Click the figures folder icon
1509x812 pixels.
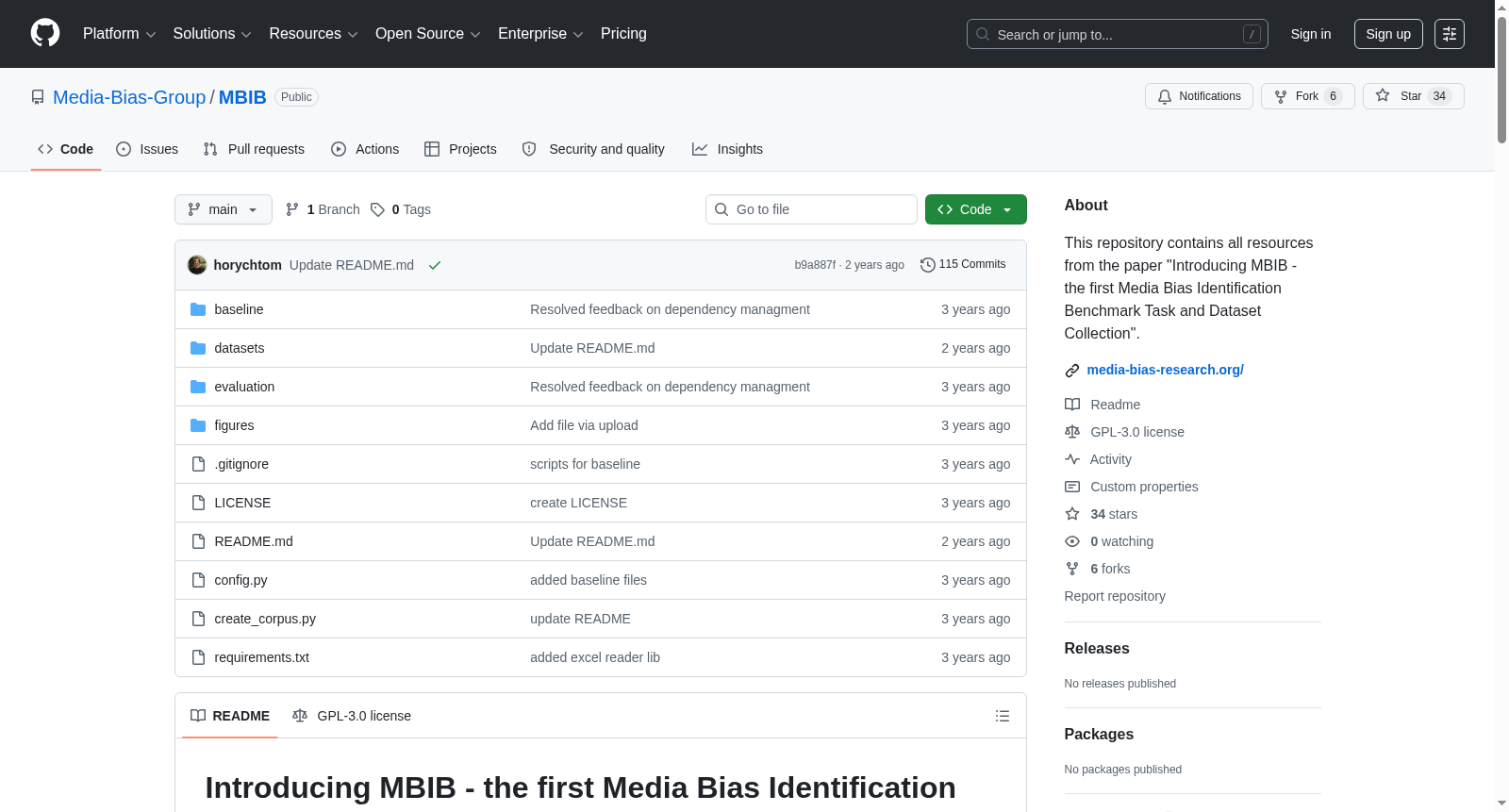tap(198, 425)
